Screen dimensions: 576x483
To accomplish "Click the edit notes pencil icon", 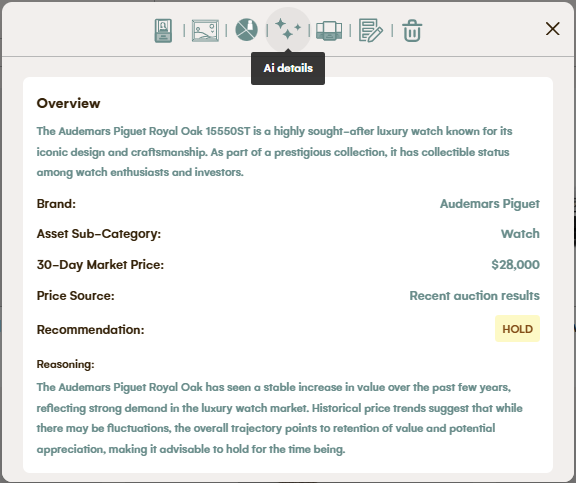I will click(371, 30).
